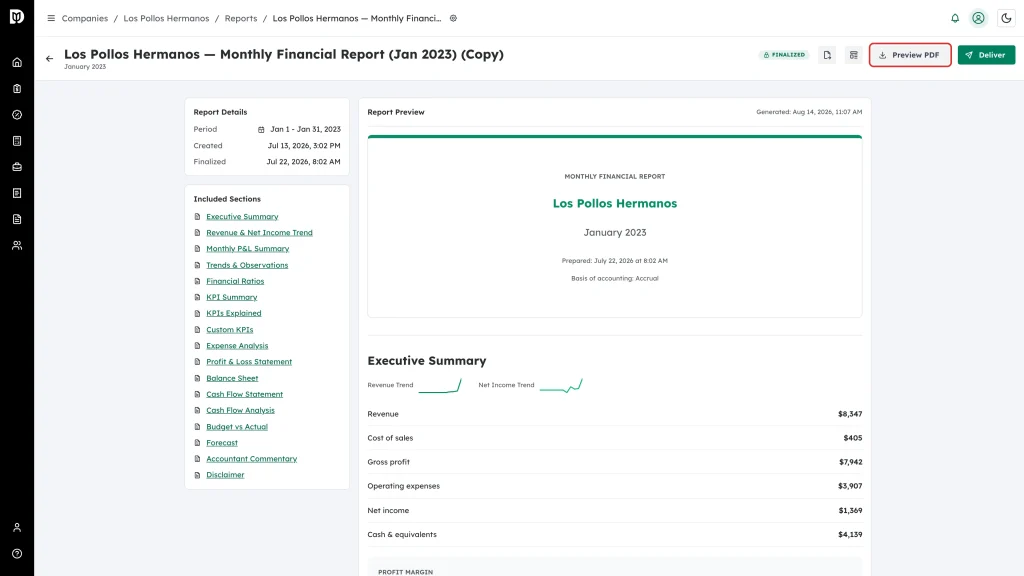Click the FINALIZED status badge
The width and height of the screenshot is (1024, 576).
pyautogui.click(x=784, y=55)
